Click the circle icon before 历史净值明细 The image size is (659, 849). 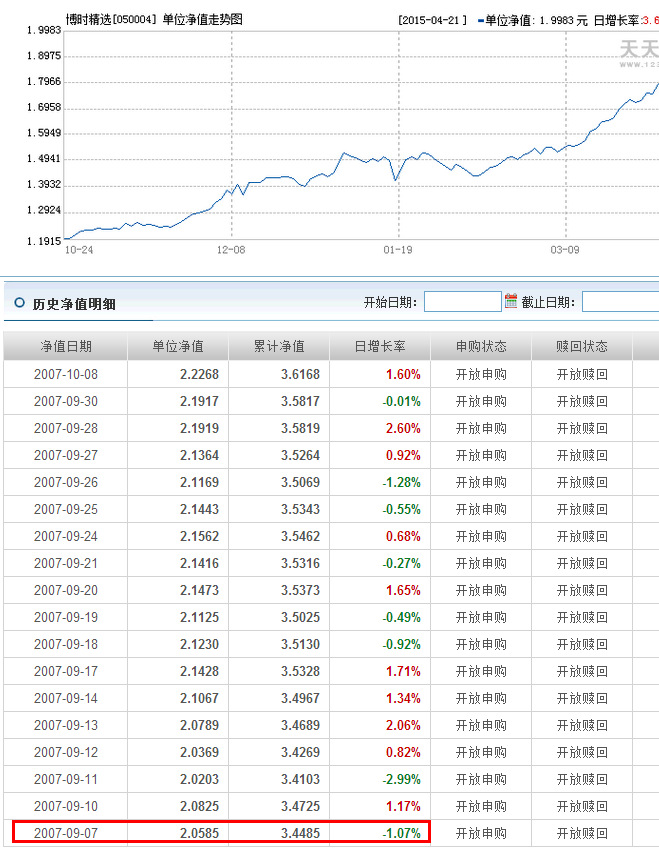[19, 302]
